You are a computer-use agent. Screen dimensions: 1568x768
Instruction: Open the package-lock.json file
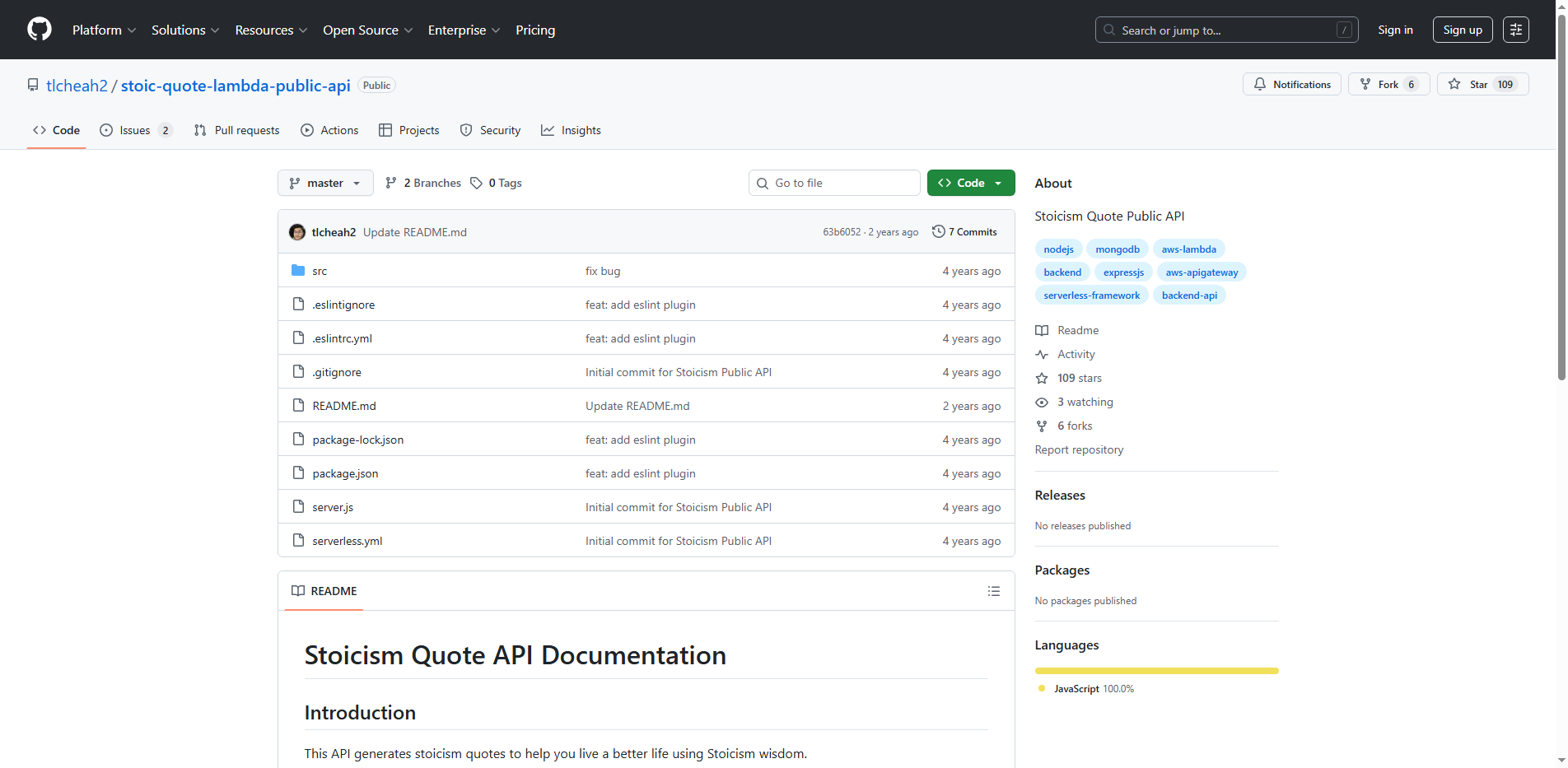click(x=357, y=440)
